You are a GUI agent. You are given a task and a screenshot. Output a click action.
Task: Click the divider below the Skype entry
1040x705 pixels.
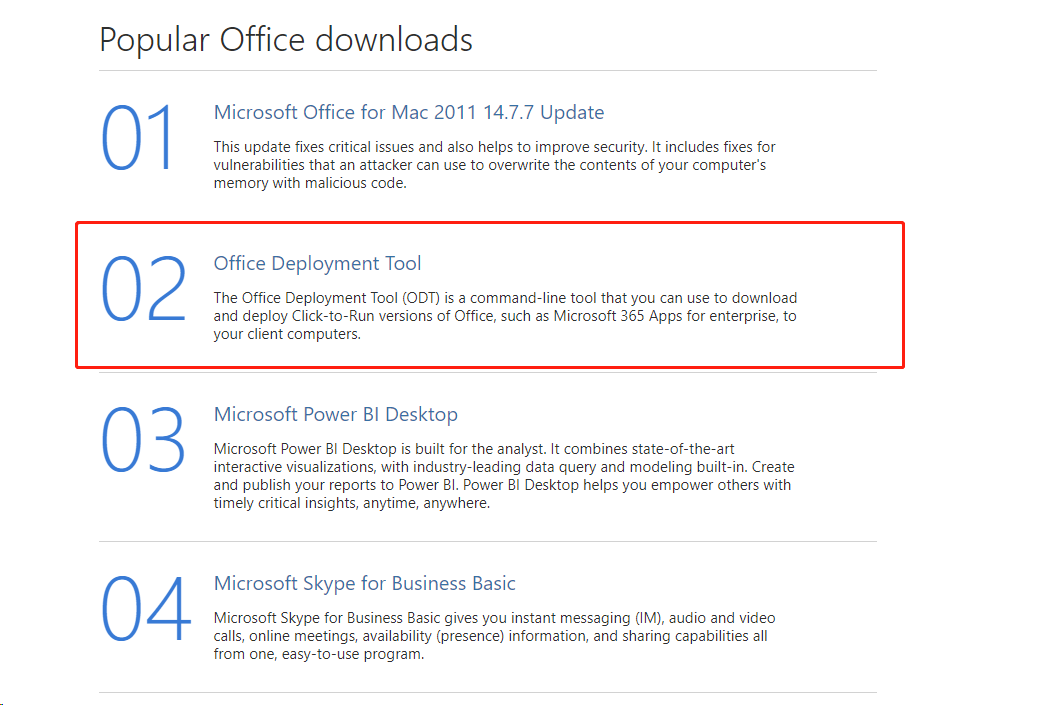point(488,692)
